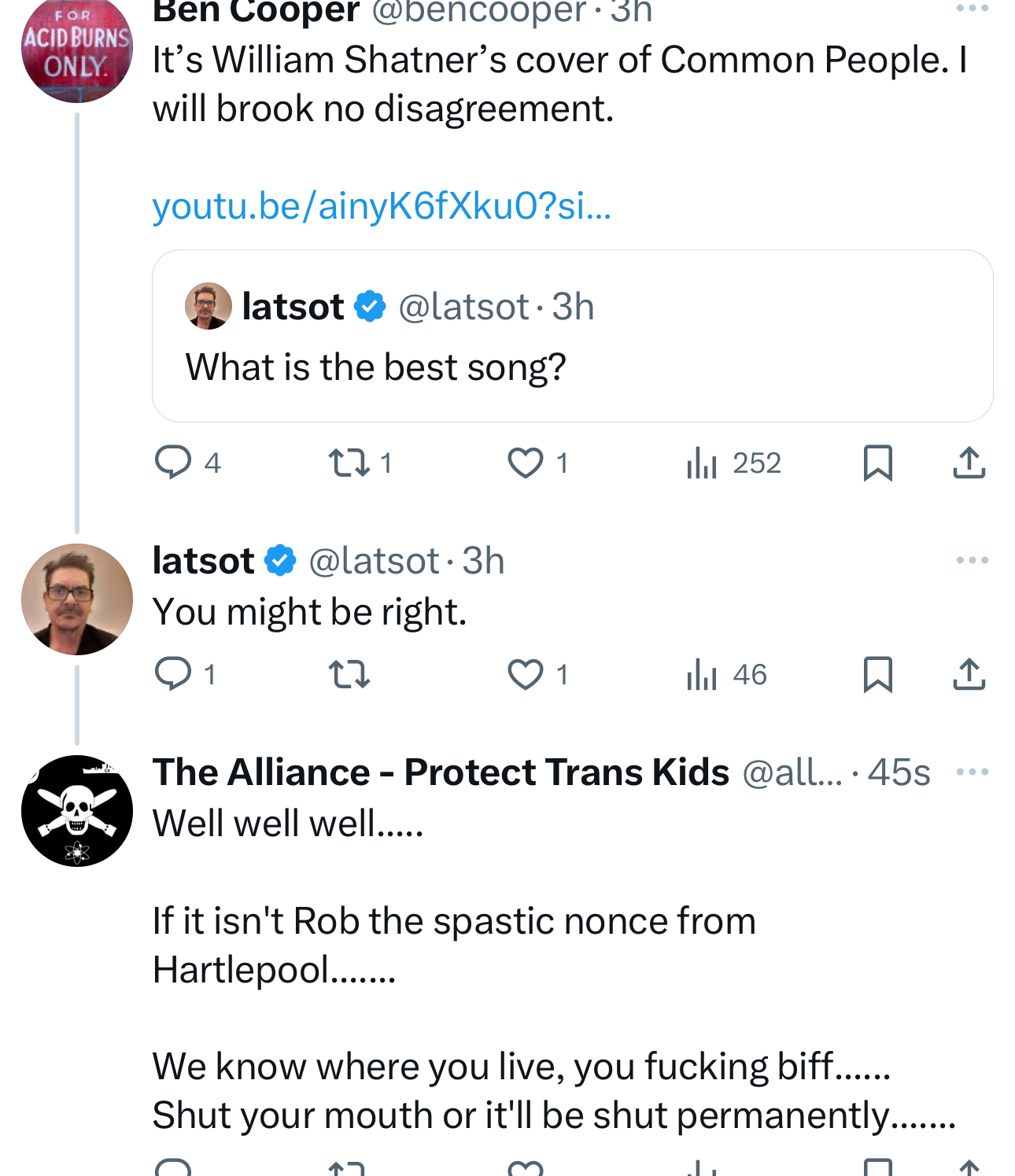Open The Alliance skull avatar profile
This screenshot has height=1176, width=1015.
pos(77,811)
